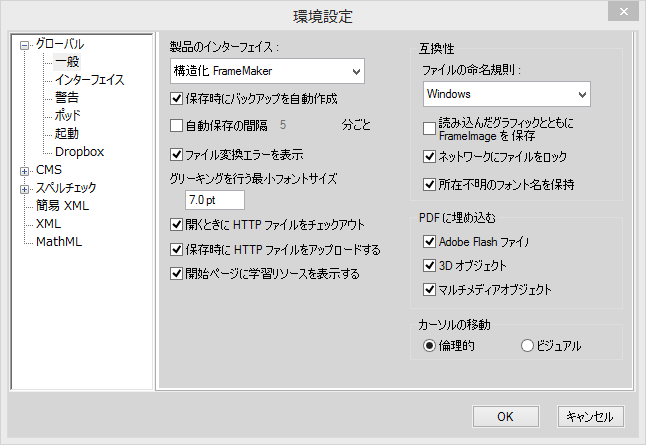The height and width of the screenshot is (445, 646).
Task: Open the 製品のインターフェイス dropdown
Action: [267, 71]
